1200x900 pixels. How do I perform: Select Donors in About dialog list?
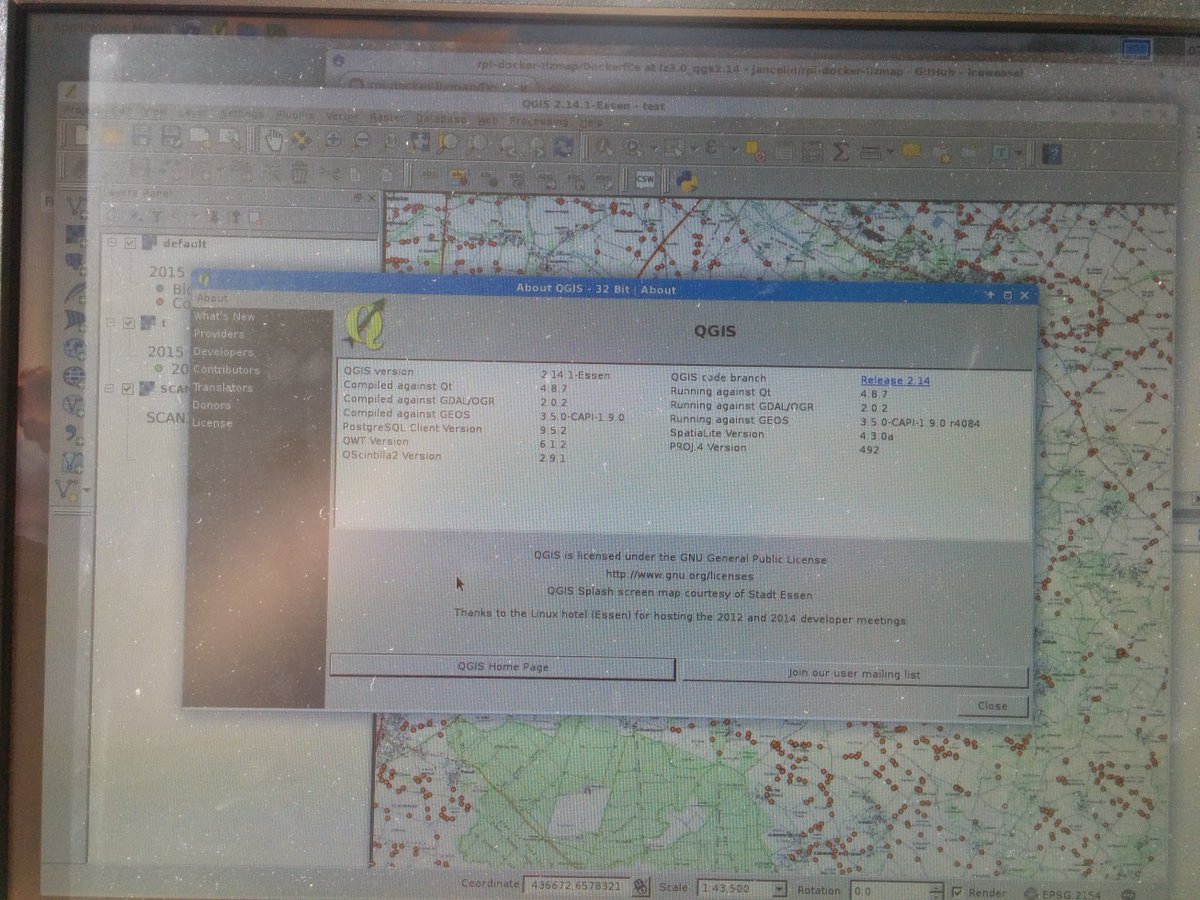pos(211,405)
